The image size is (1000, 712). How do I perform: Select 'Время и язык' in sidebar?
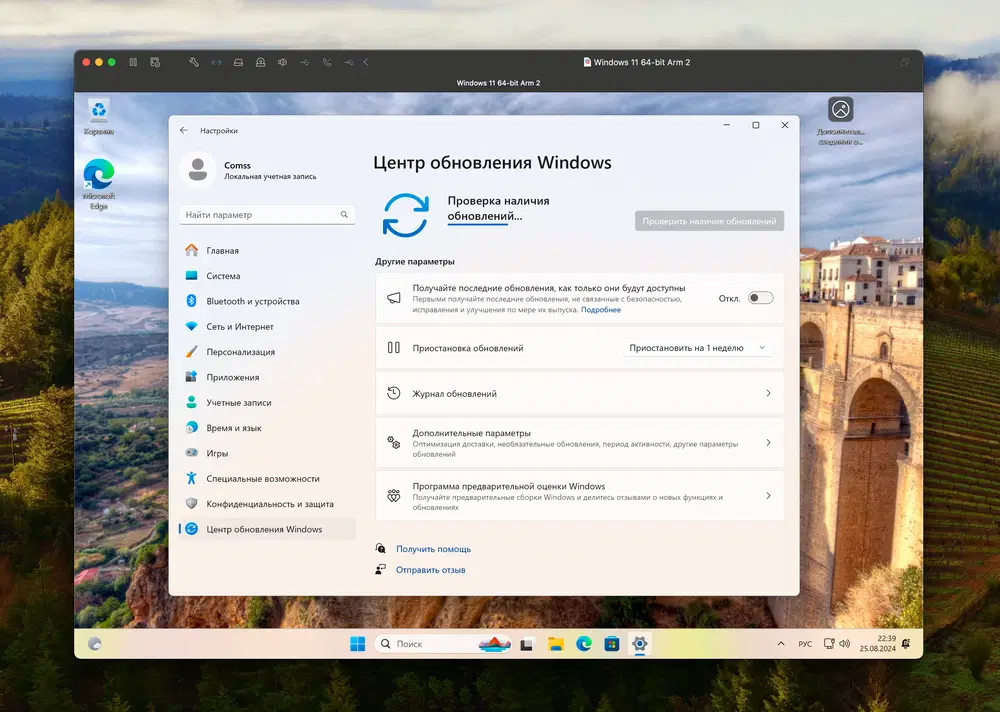[267, 428]
